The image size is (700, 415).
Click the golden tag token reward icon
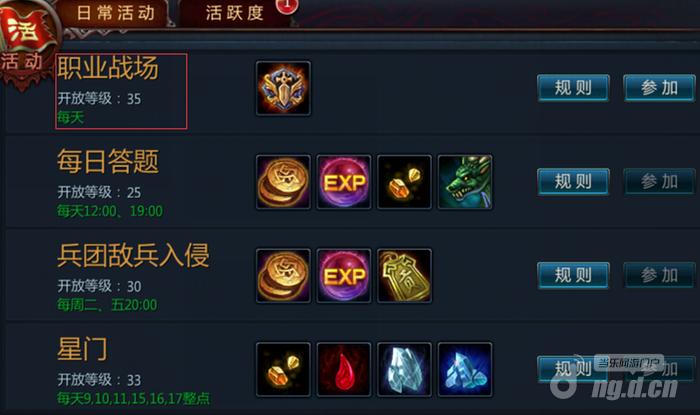(404, 276)
